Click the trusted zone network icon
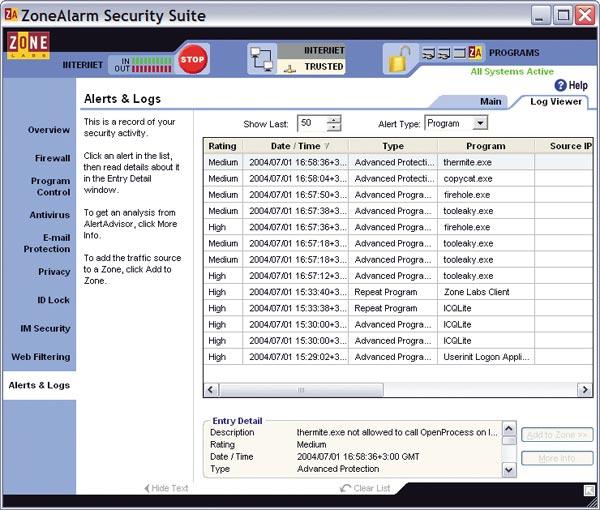The width and height of the screenshot is (600, 510). tap(290, 68)
